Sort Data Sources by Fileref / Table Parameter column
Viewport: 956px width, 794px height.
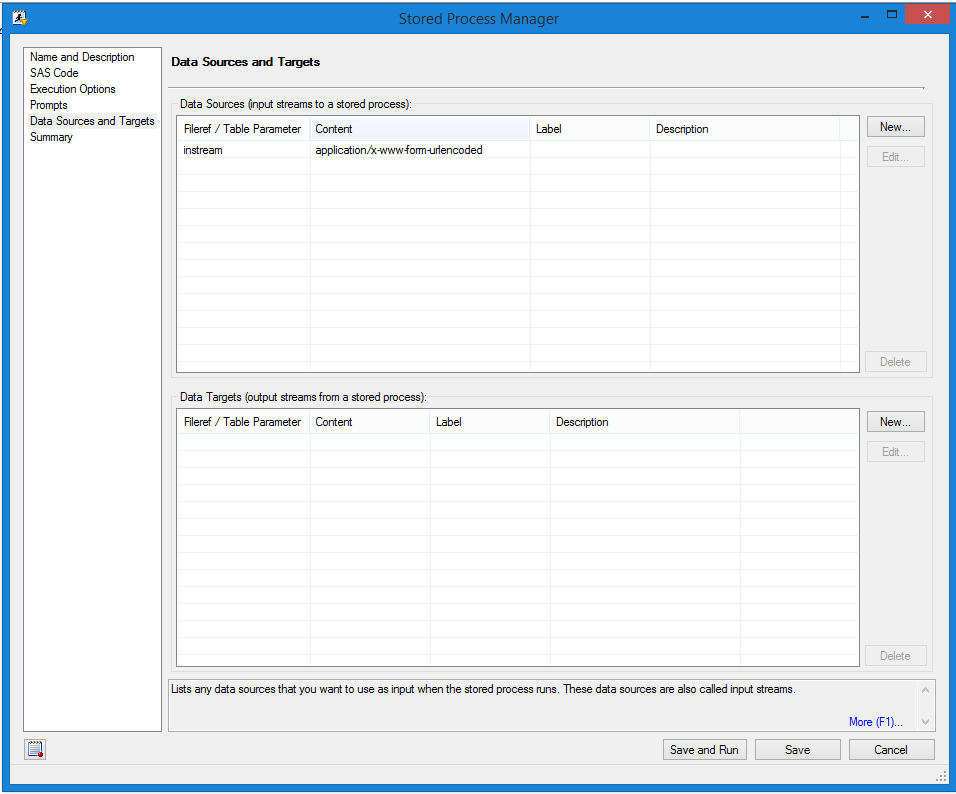coord(242,129)
